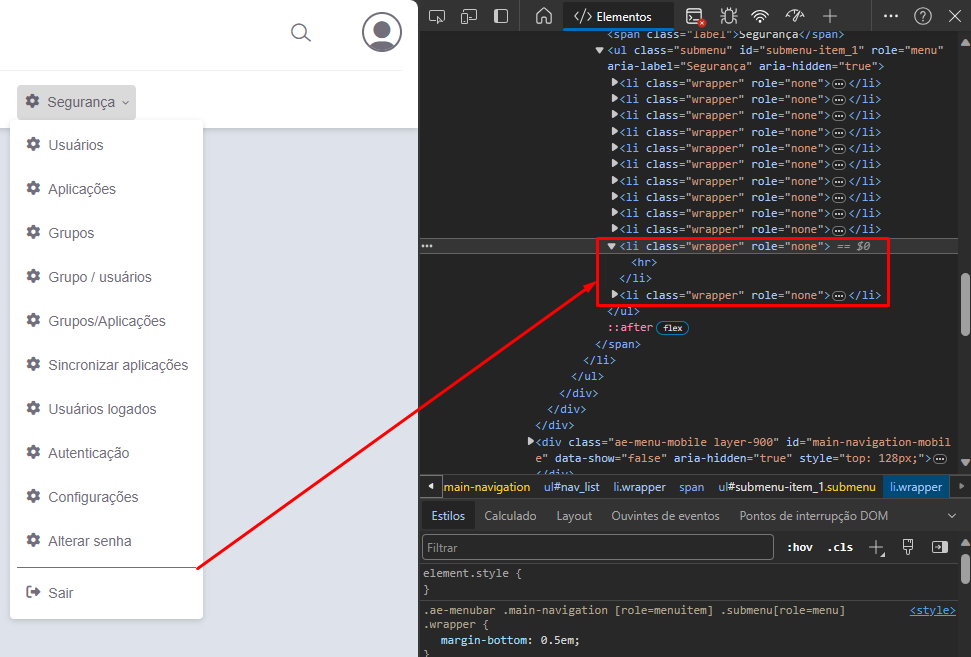Click the ul#nav_list breadcrumb
The image size is (971, 657).
click(572, 487)
